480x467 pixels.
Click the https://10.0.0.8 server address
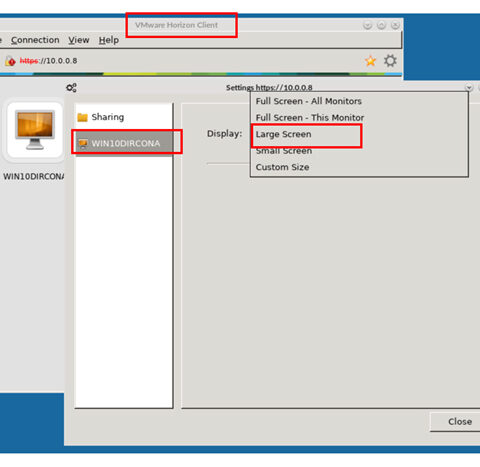[48, 61]
